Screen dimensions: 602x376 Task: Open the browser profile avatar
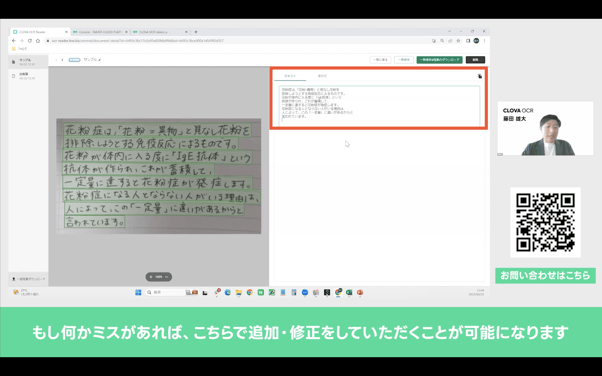476,41
